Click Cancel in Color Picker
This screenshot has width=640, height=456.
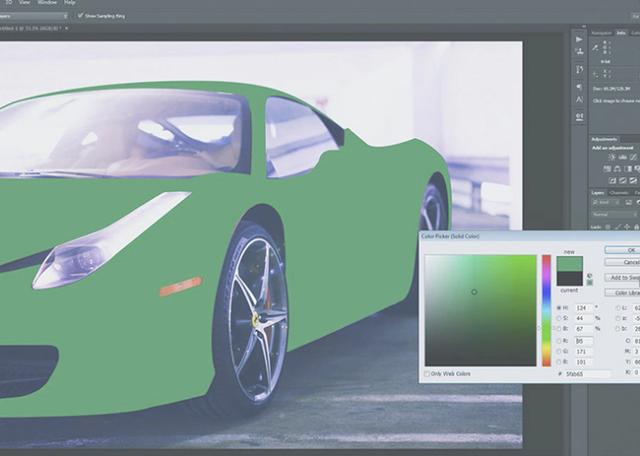[x=622, y=262]
